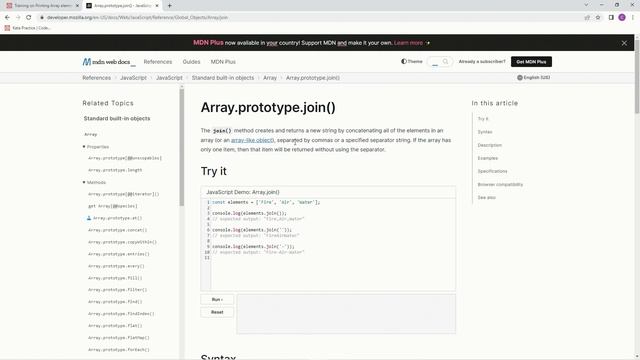Collapse the Methods section in sidebar
640x360 pixels.
coord(94,182)
